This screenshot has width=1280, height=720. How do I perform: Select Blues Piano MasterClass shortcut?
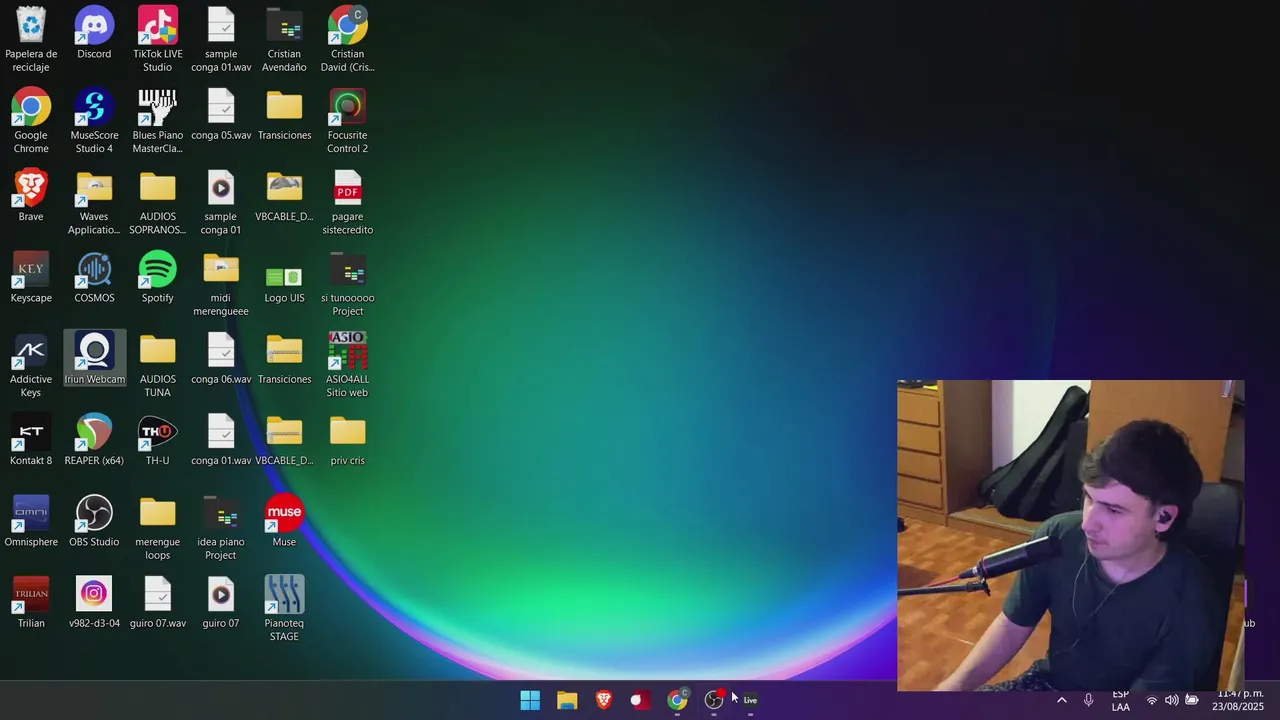click(157, 121)
